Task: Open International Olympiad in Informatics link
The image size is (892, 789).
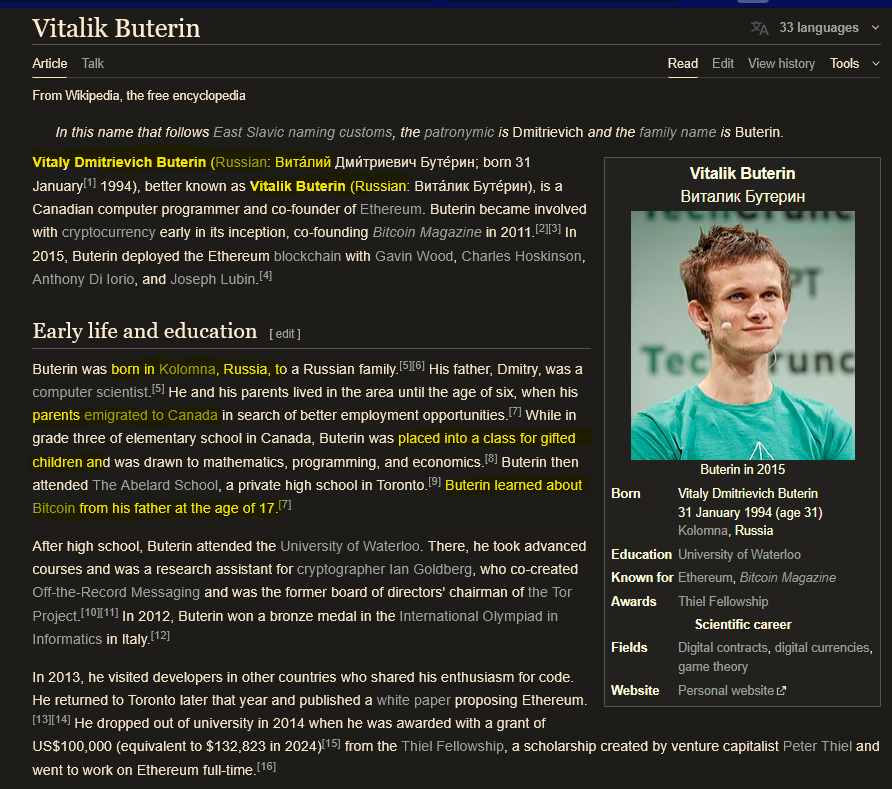Action: [x=478, y=617]
